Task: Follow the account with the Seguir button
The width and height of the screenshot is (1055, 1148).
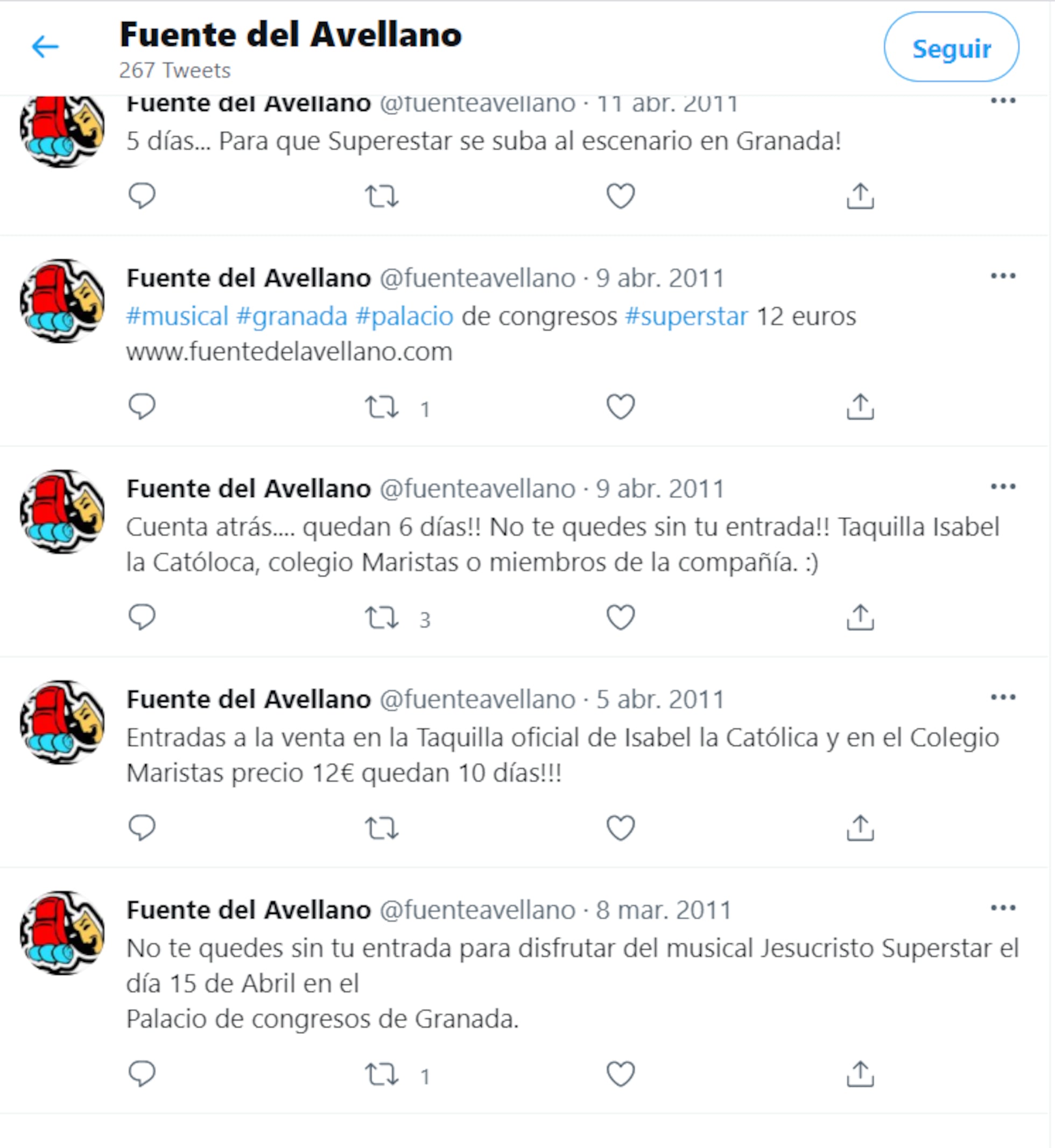Action: (x=951, y=47)
